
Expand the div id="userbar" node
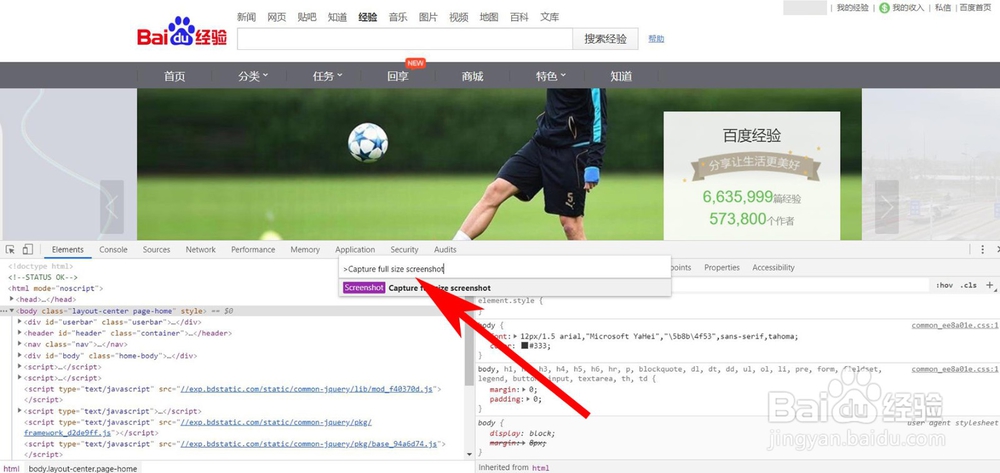coord(20,322)
